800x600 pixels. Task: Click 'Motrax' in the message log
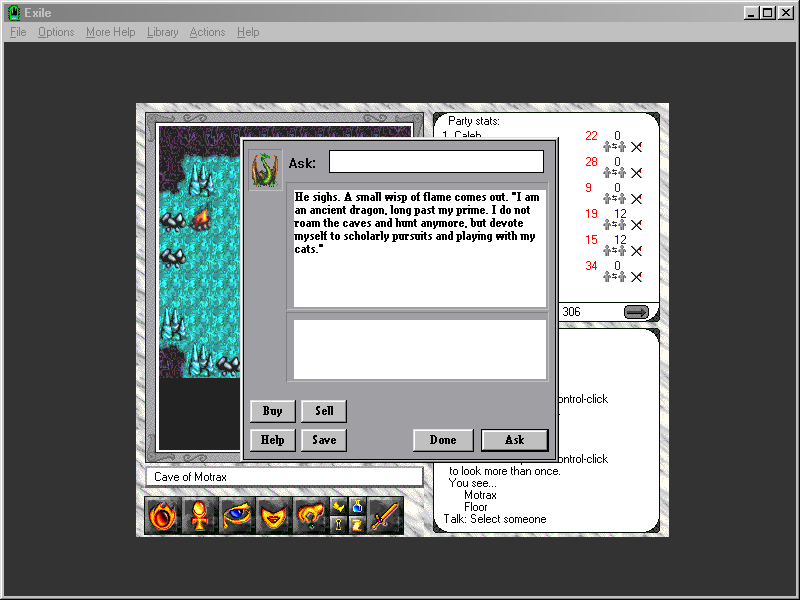(480, 495)
